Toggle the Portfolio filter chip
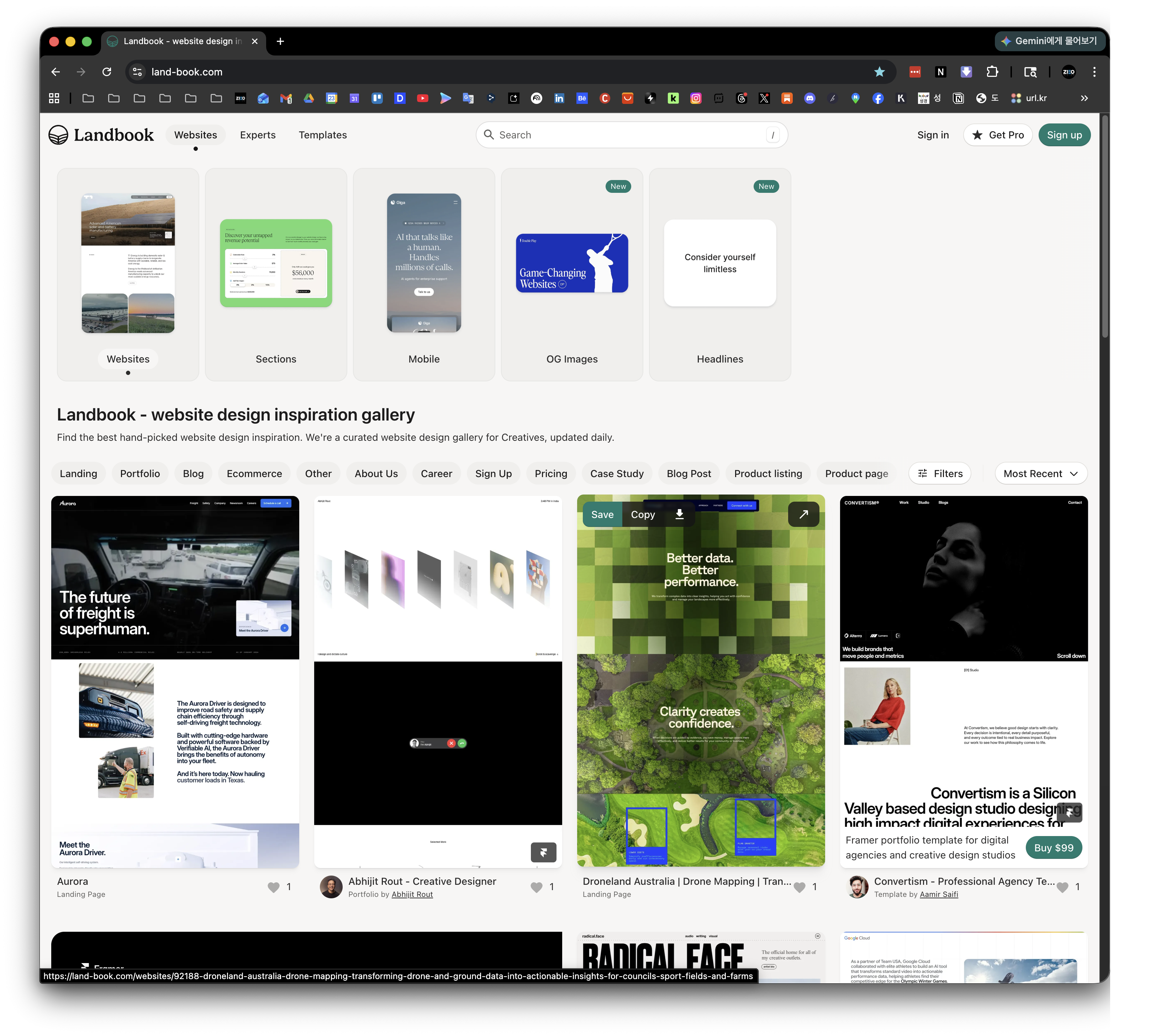Viewport: 1150px width, 1036px height. (x=140, y=474)
